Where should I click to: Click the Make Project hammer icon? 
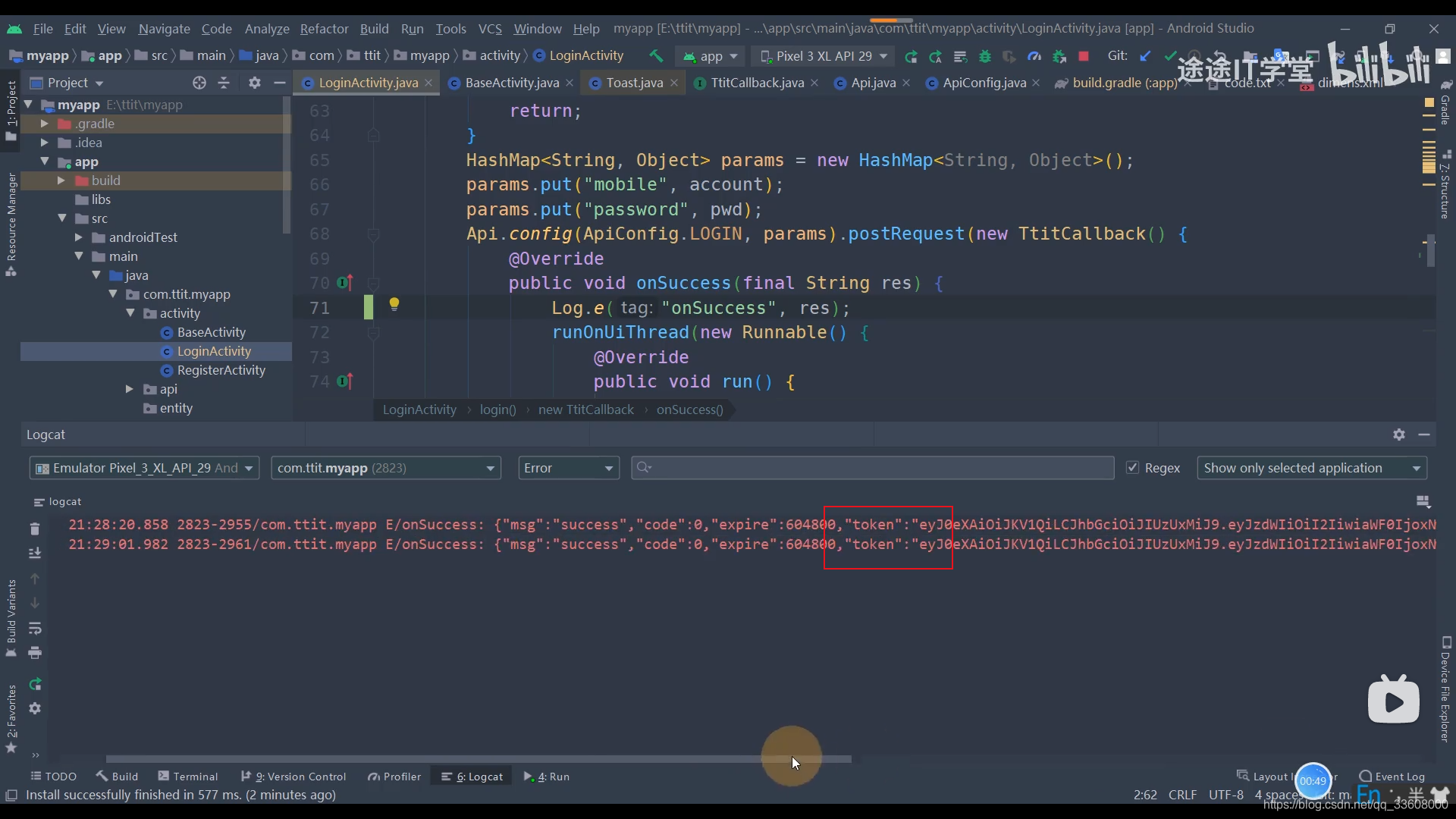(x=656, y=56)
